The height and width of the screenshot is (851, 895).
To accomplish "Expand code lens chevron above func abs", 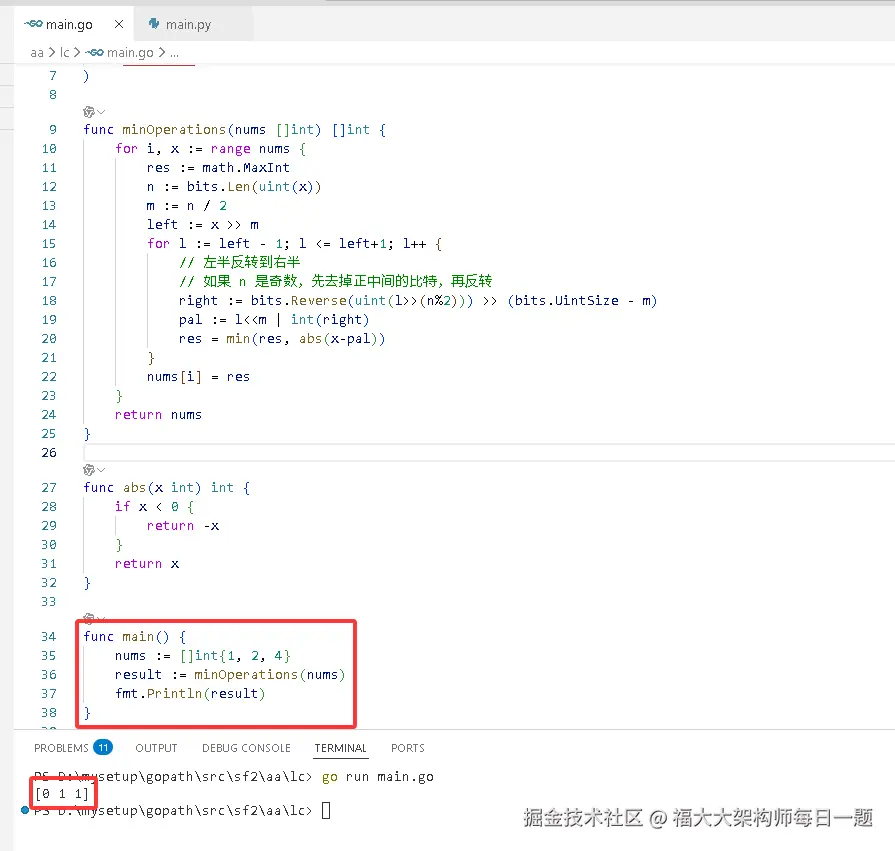I will tap(101, 470).
